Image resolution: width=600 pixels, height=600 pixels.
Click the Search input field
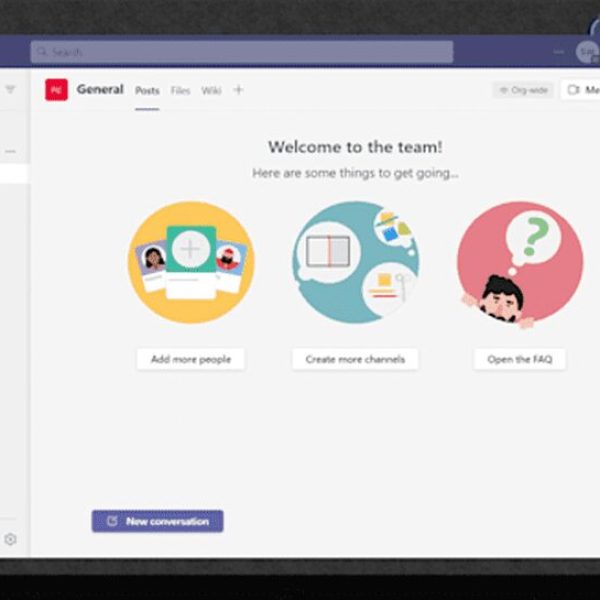pyautogui.click(x=242, y=52)
